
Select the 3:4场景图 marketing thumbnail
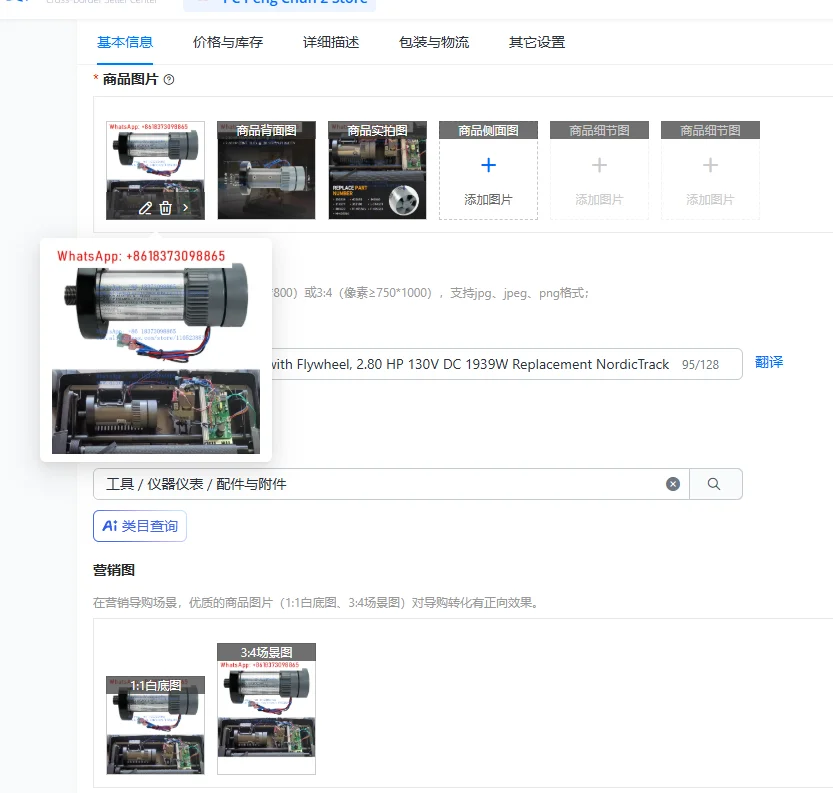pyautogui.click(x=266, y=709)
